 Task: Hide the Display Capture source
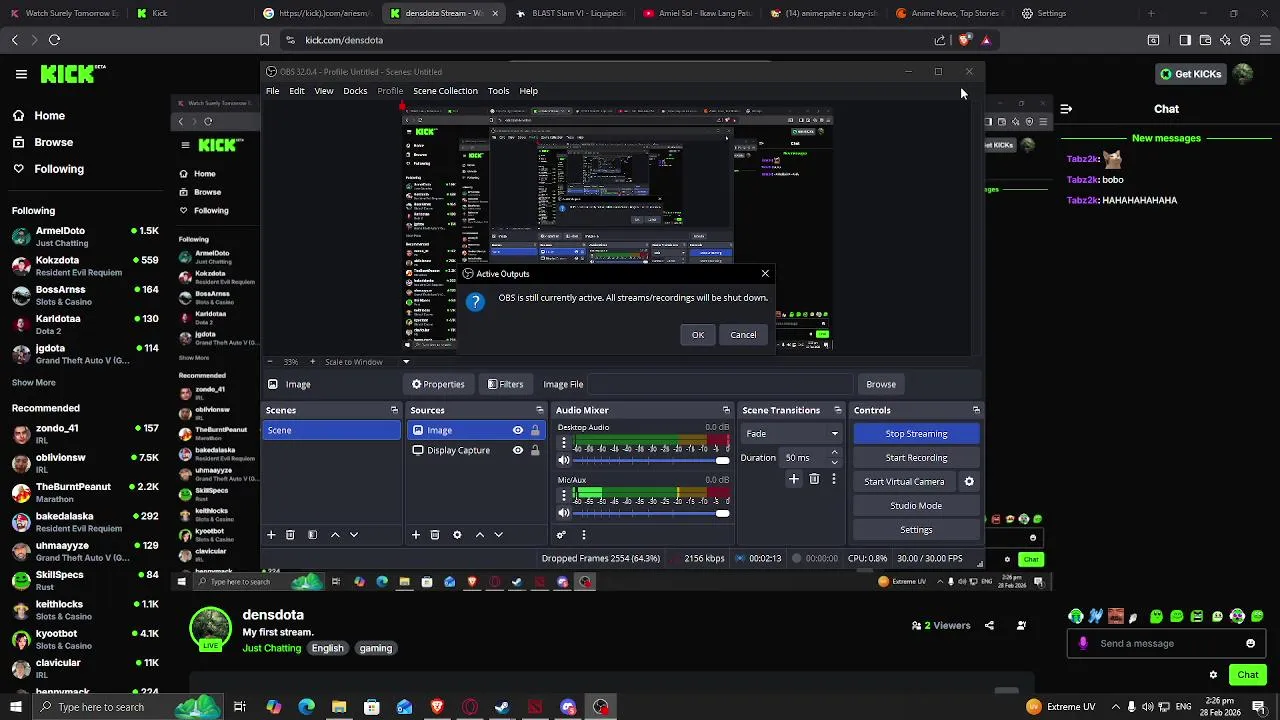pyautogui.click(x=518, y=450)
